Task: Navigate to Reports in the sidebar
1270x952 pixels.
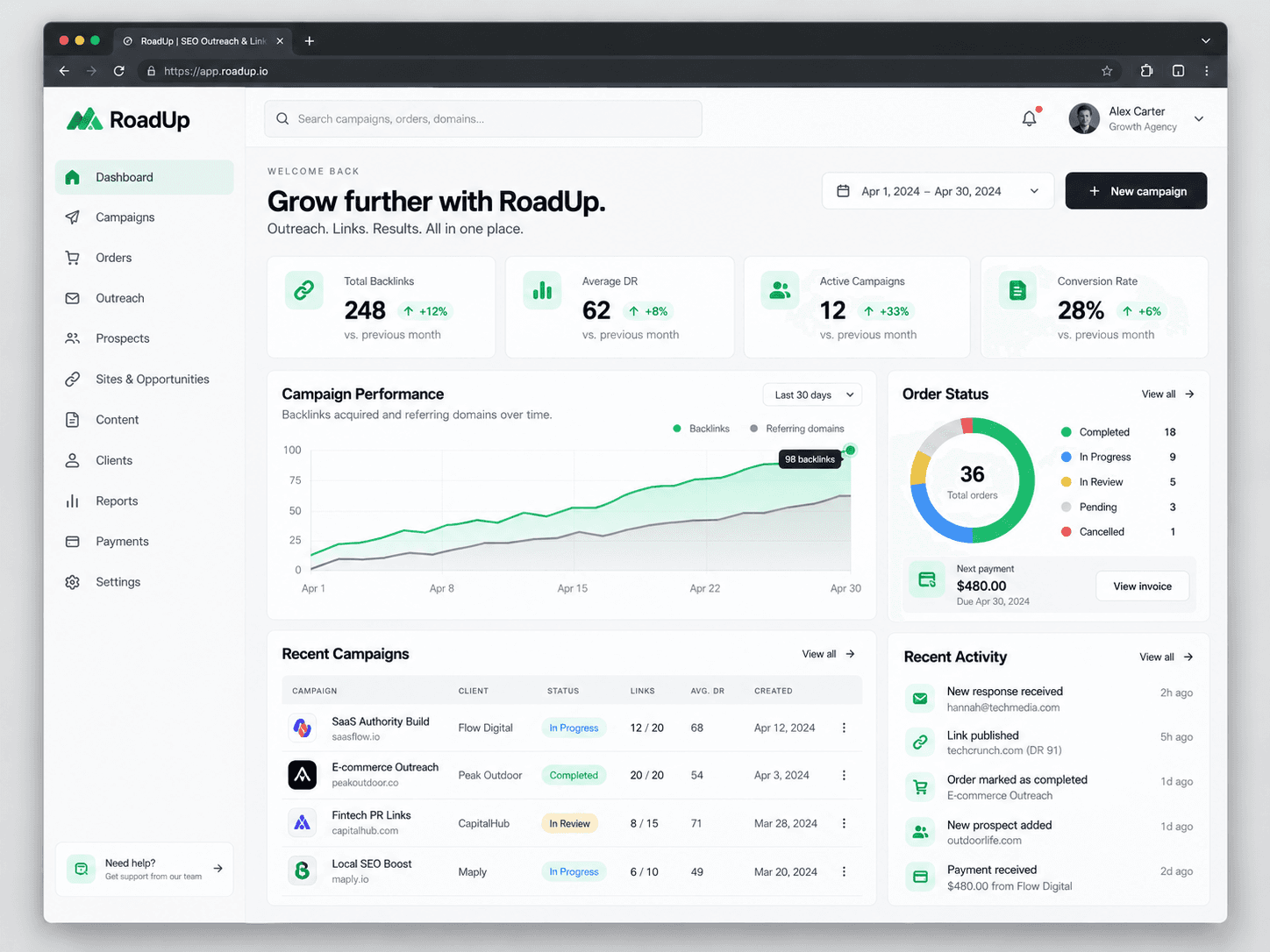Action: (x=145, y=501)
